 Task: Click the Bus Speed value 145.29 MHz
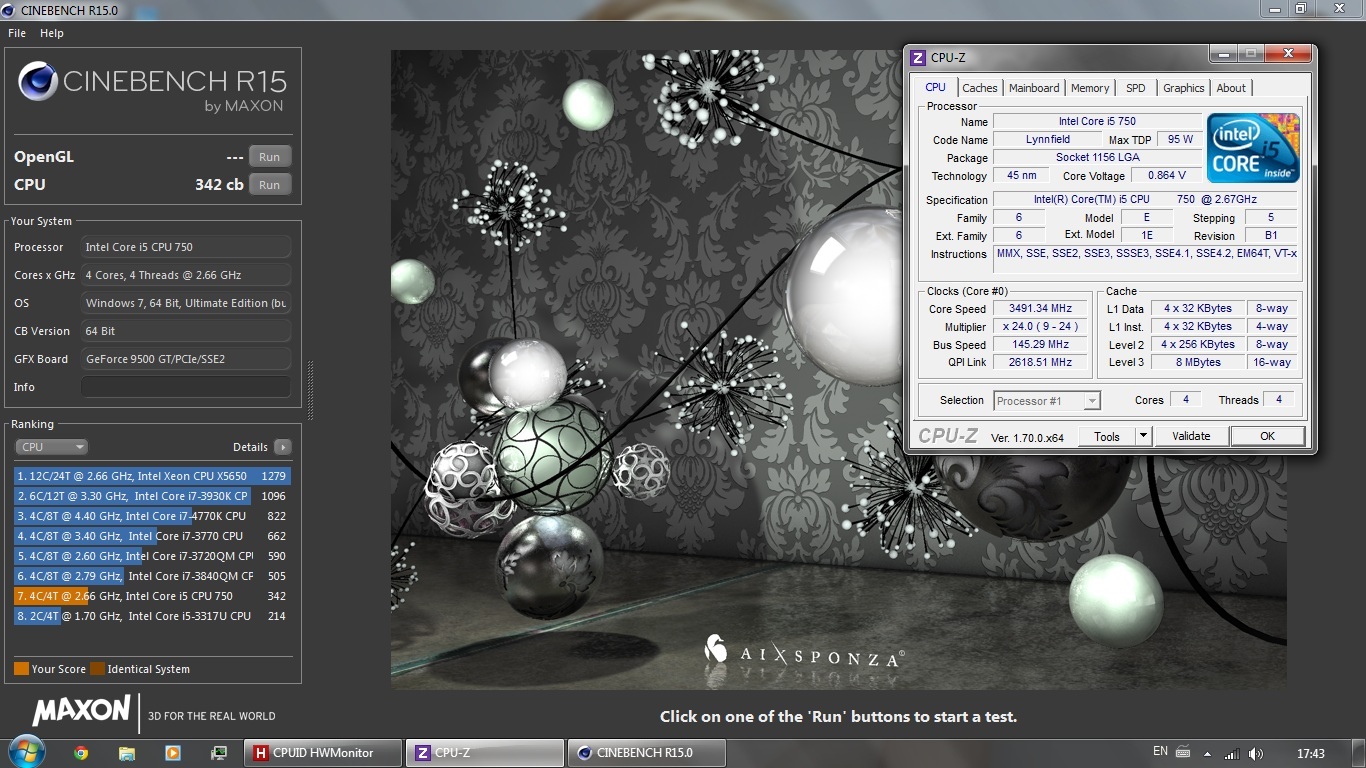click(x=1040, y=345)
